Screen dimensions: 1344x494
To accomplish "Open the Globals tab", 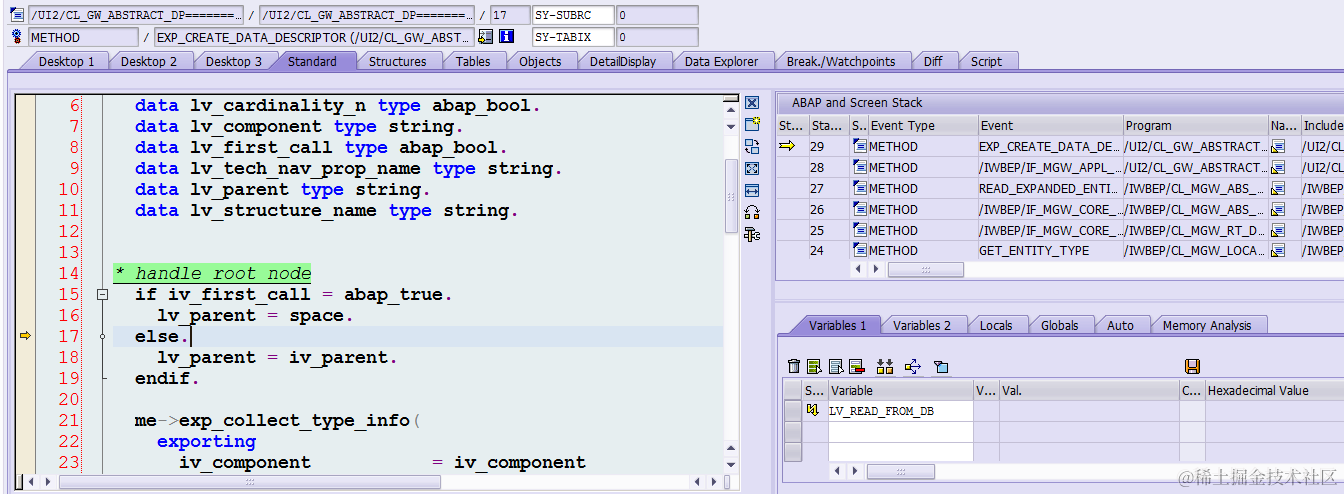I will tap(1059, 325).
